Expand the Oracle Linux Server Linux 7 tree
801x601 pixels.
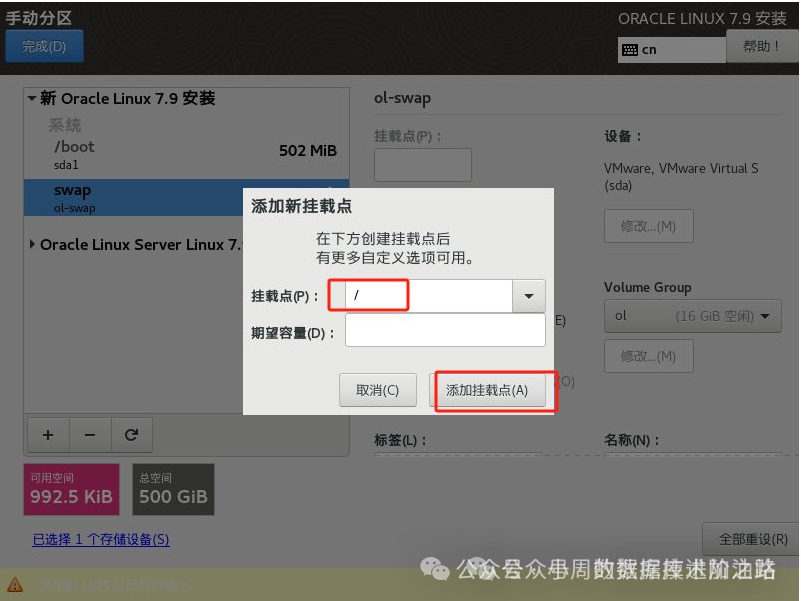[x=32, y=244]
